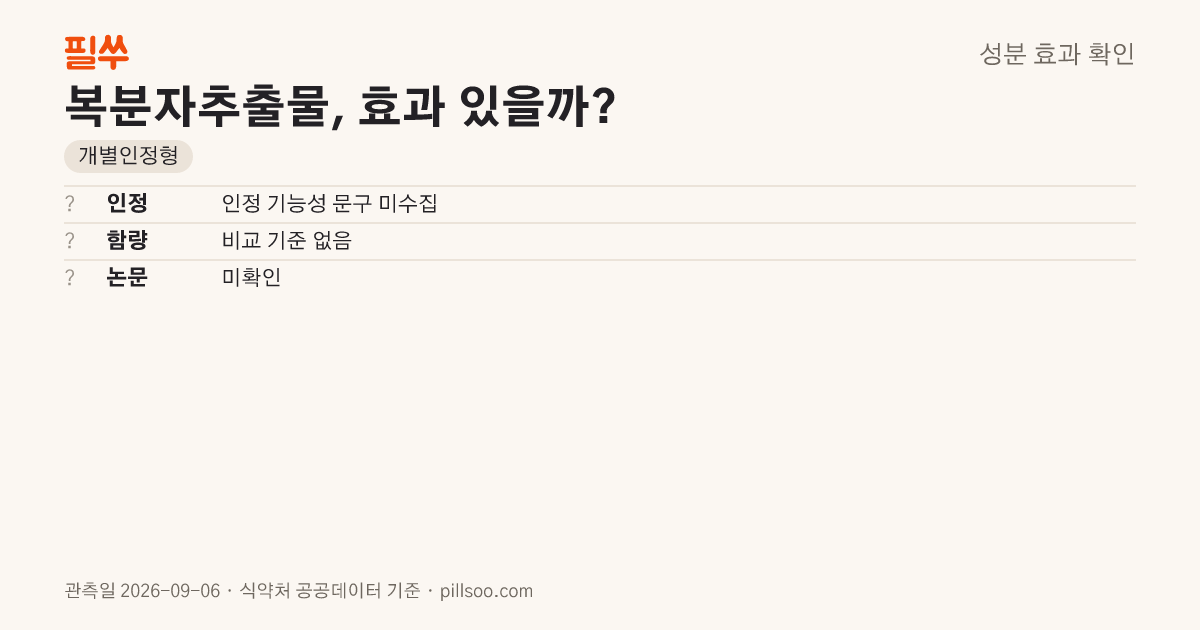Click the word 복분자추출물 in the heading
This screenshot has height=630, width=1200.
[x=194, y=106]
